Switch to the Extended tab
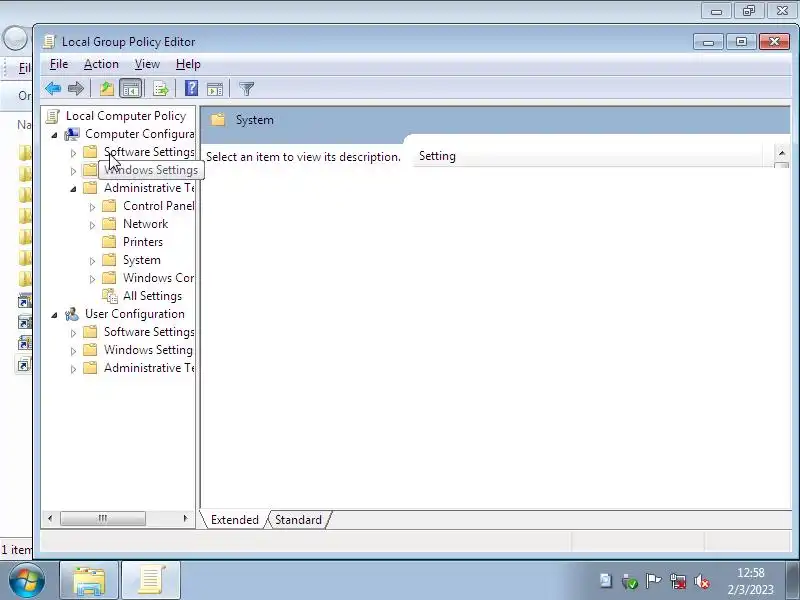800x600 pixels. click(235, 519)
